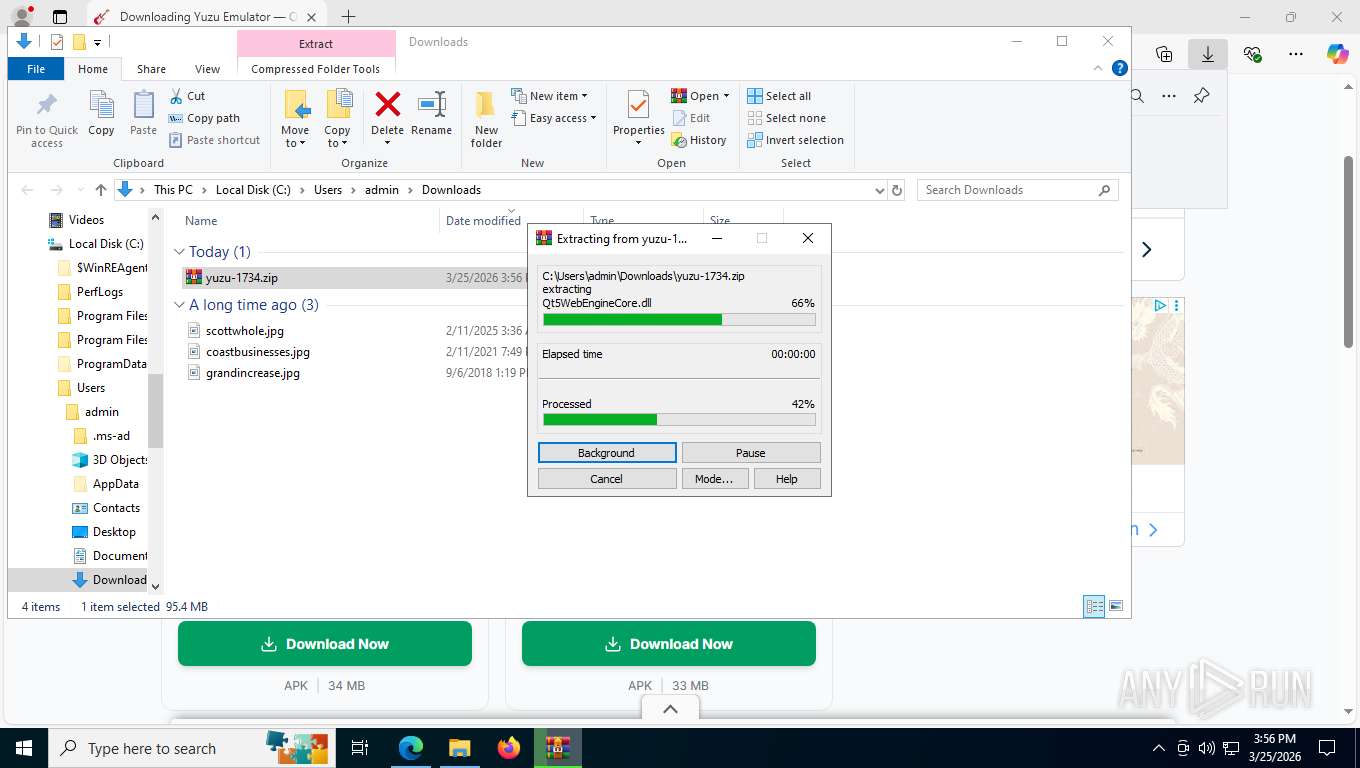1360x768 pixels.
Task: Go up one folder level arrow
Action: 100,190
